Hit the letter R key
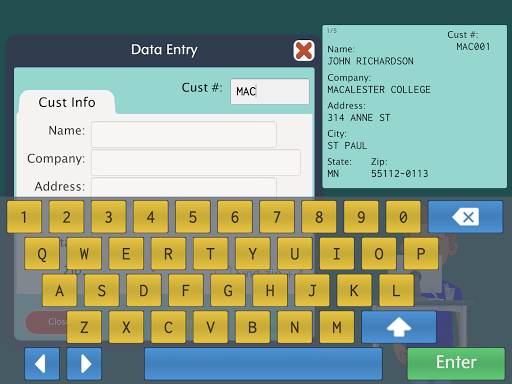The image size is (512, 384). click(168, 254)
